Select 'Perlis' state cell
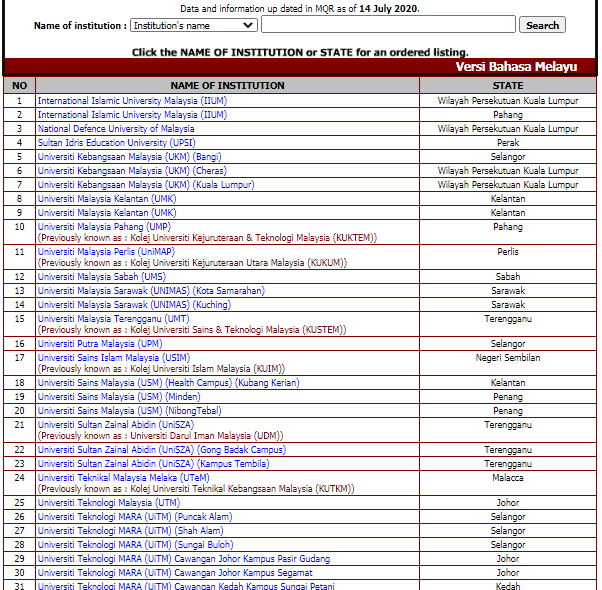This screenshot has width=602, height=590. coord(508,257)
